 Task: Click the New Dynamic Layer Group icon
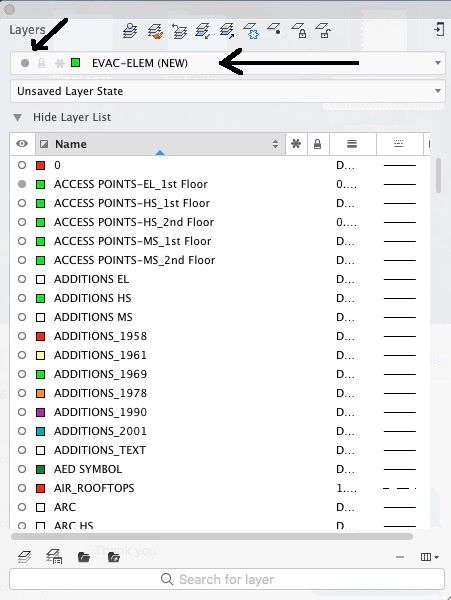114,557
